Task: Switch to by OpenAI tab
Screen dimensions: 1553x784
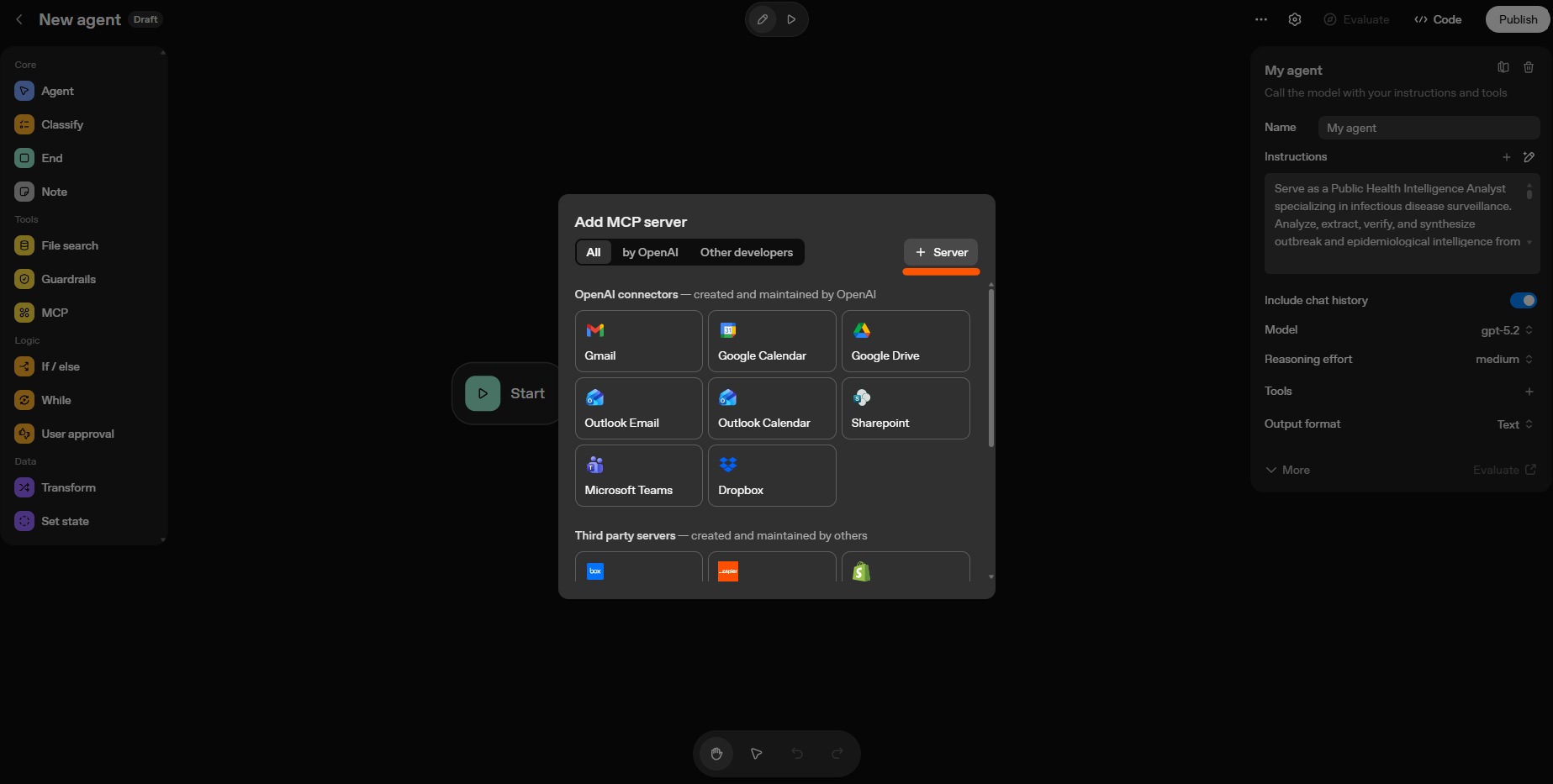Action: [x=650, y=252]
